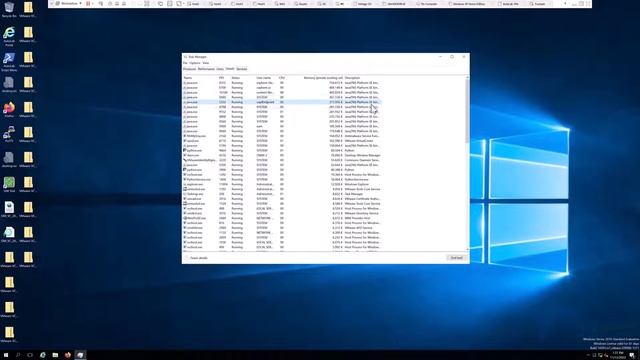This screenshot has height=360, width=640.
Task: Select the MsMpEng.exe antimalware row
Action: pos(282,136)
